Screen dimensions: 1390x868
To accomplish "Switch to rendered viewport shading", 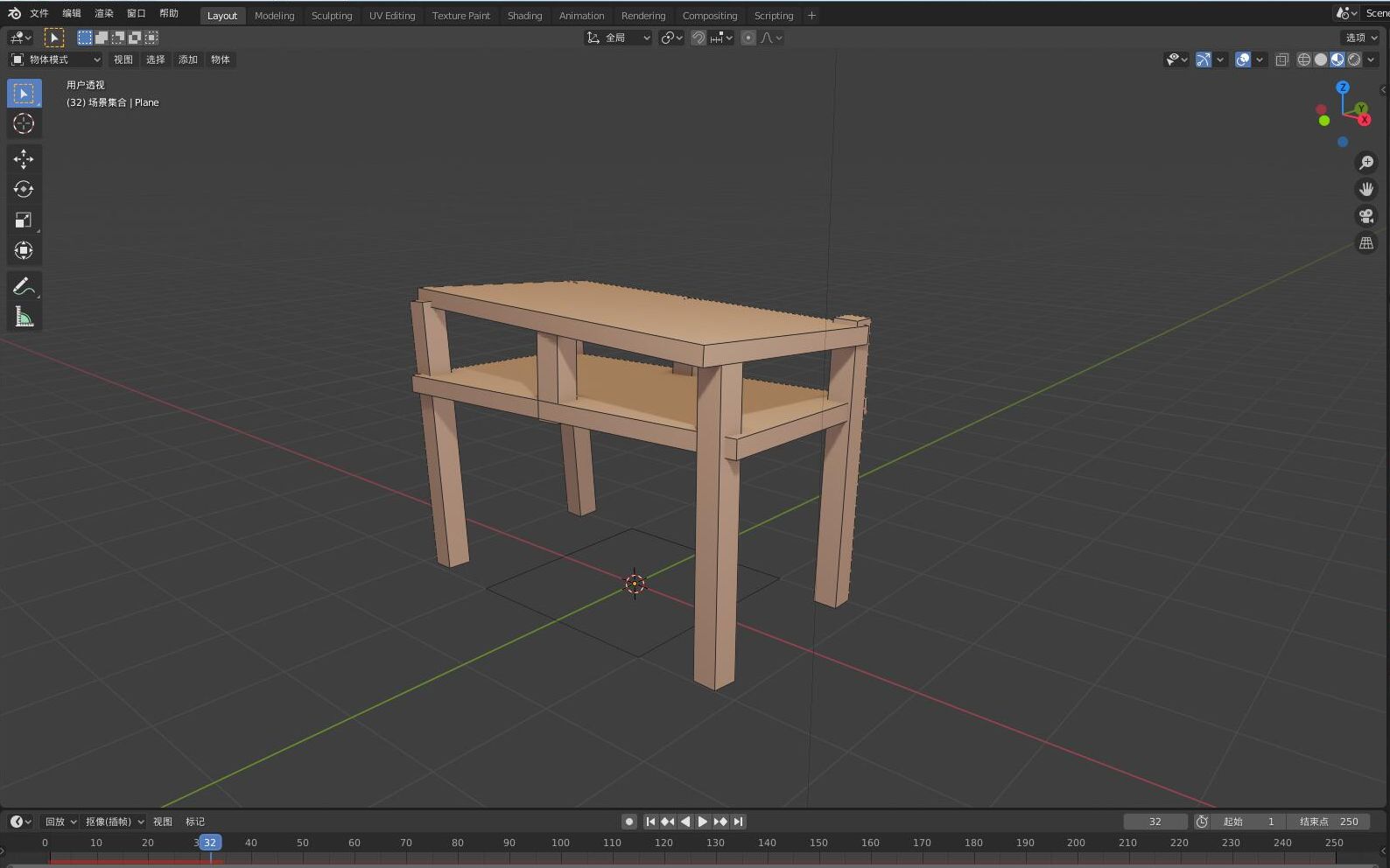I will pyautogui.click(x=1354, y=59).
